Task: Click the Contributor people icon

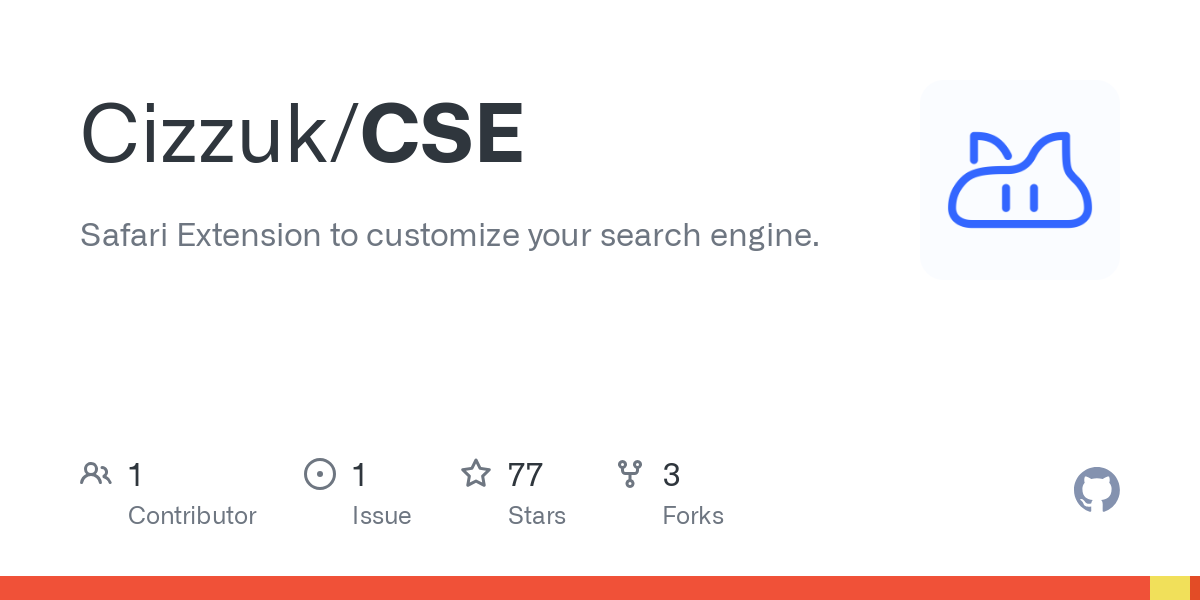Action: tap(96, 474)
